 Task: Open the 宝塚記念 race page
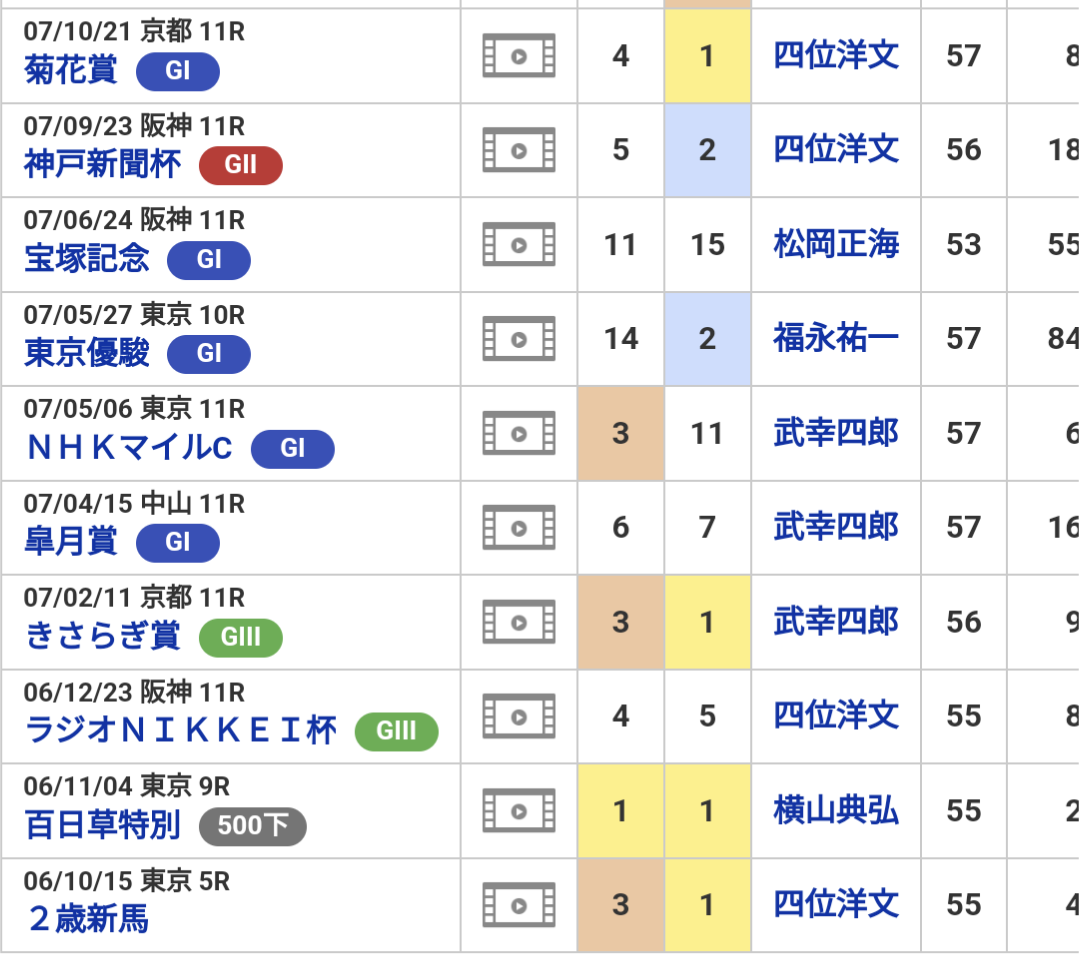coord(87,259)
